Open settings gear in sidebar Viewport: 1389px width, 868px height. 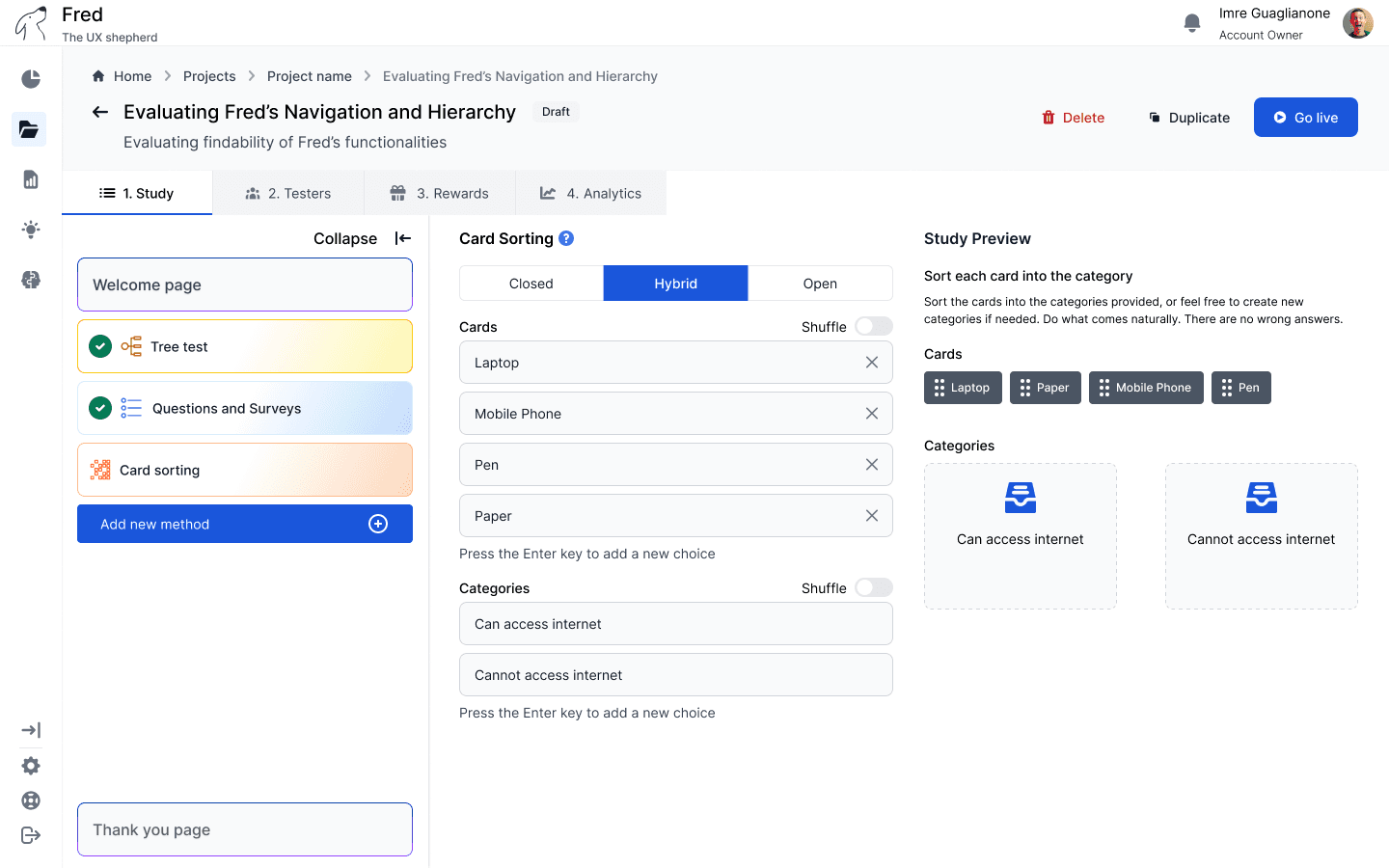[31, 766]
